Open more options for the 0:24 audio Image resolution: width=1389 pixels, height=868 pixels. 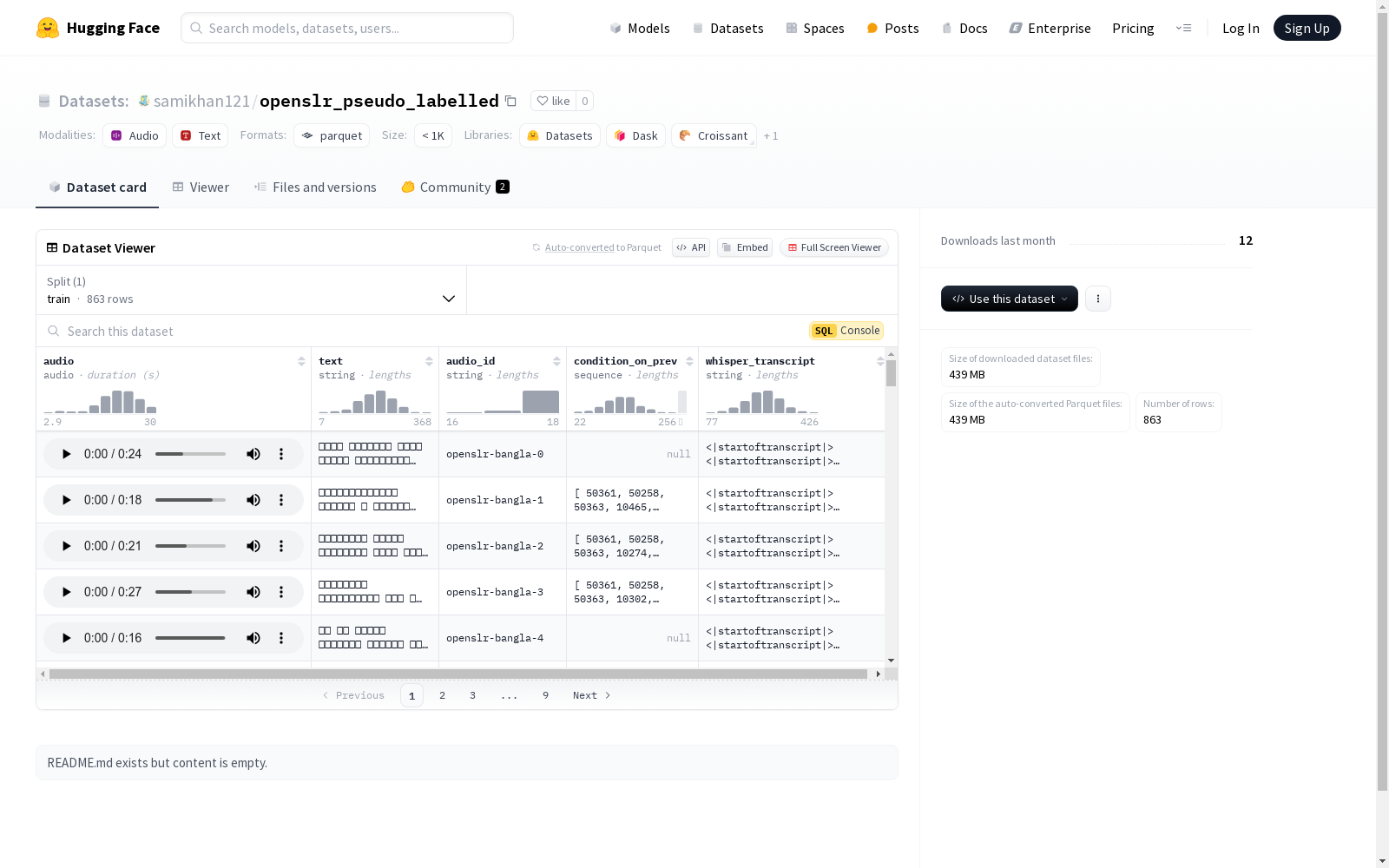click(281, 454)
